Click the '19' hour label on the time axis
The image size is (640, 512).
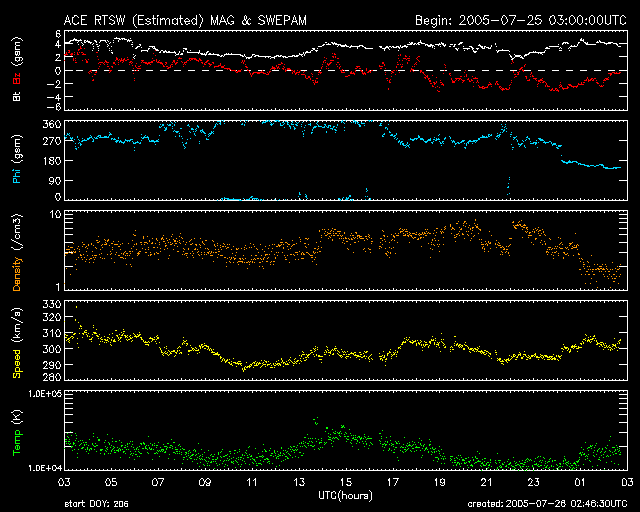tap(440, 483)
